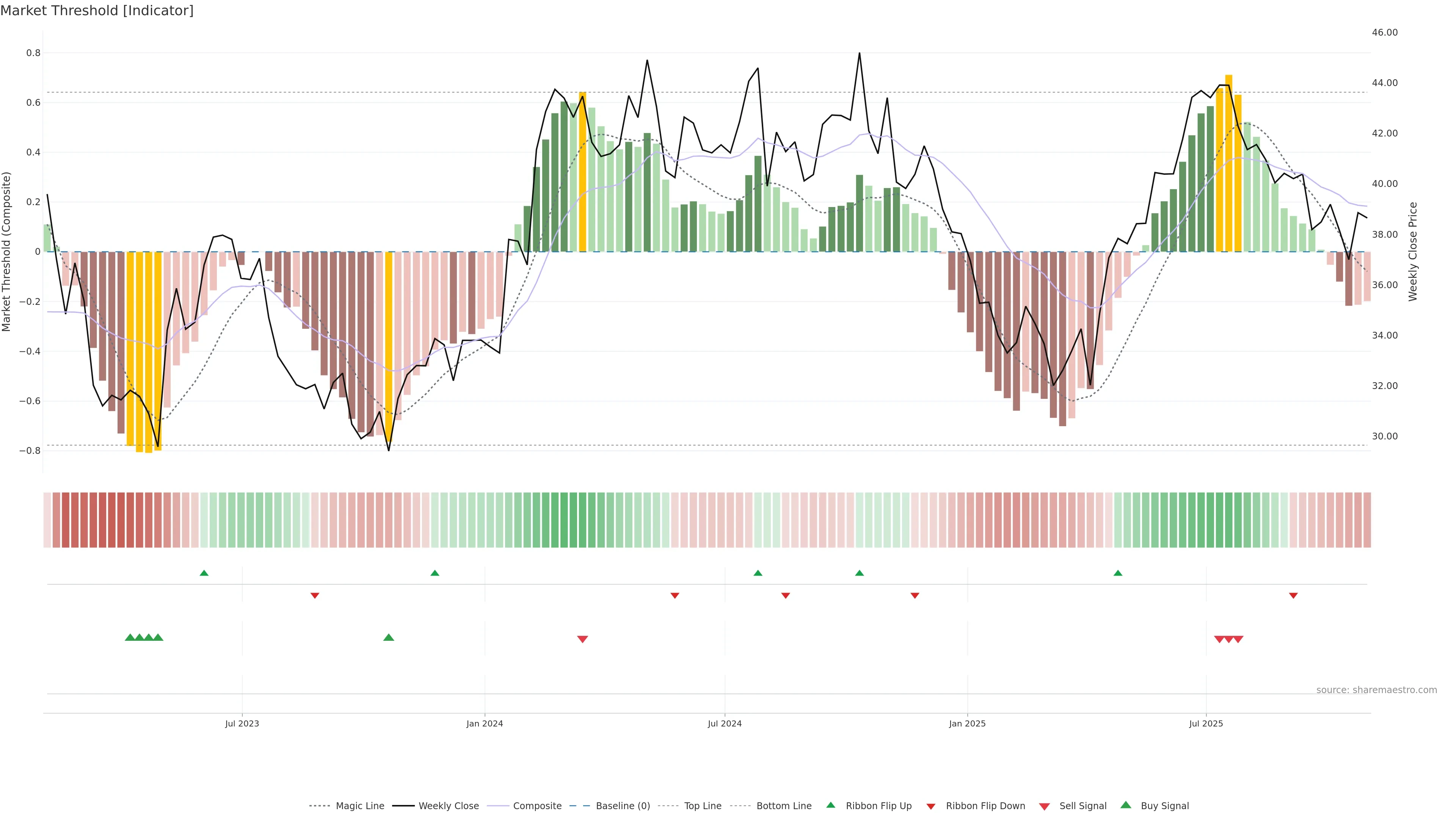
Task: Click the Market Threshold [Indicator] title
Action: tap(97, 11)
